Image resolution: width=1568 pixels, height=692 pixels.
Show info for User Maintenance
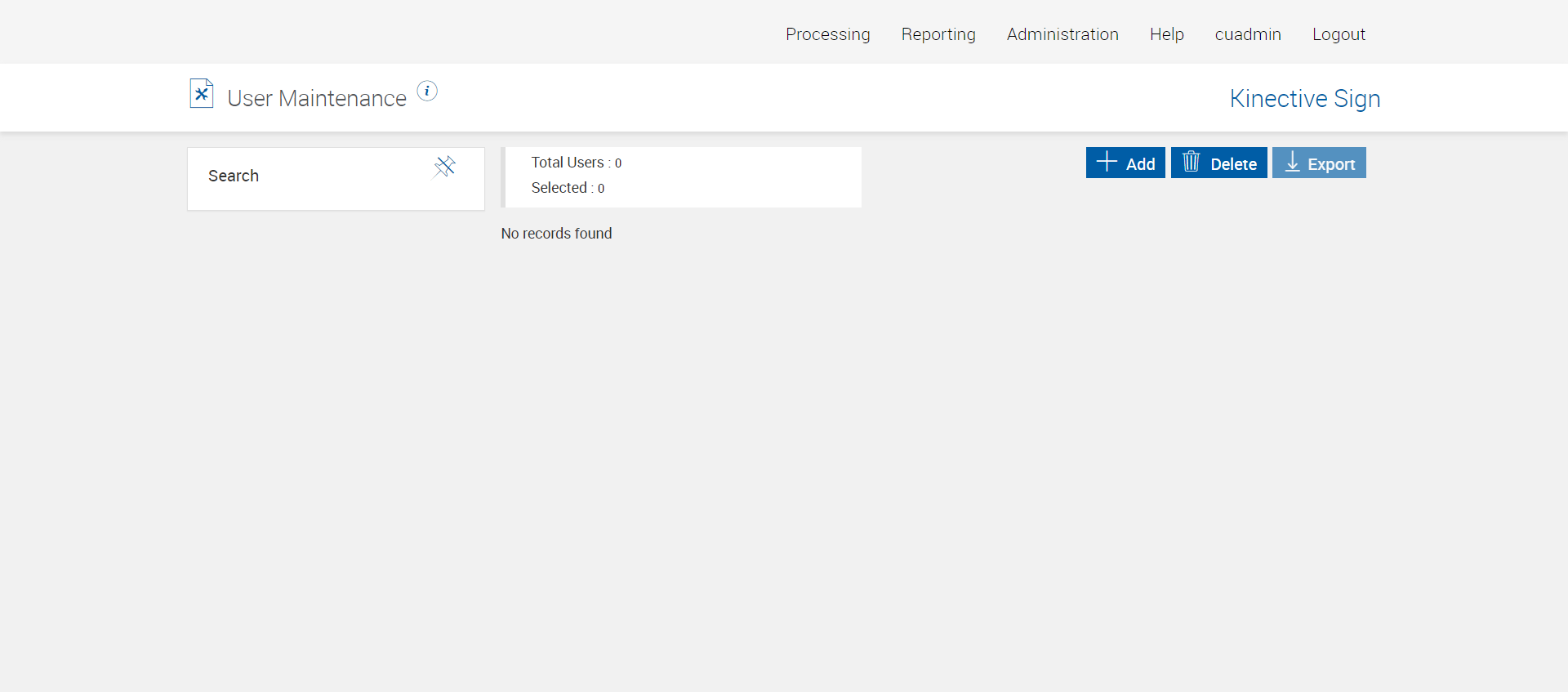427,91
